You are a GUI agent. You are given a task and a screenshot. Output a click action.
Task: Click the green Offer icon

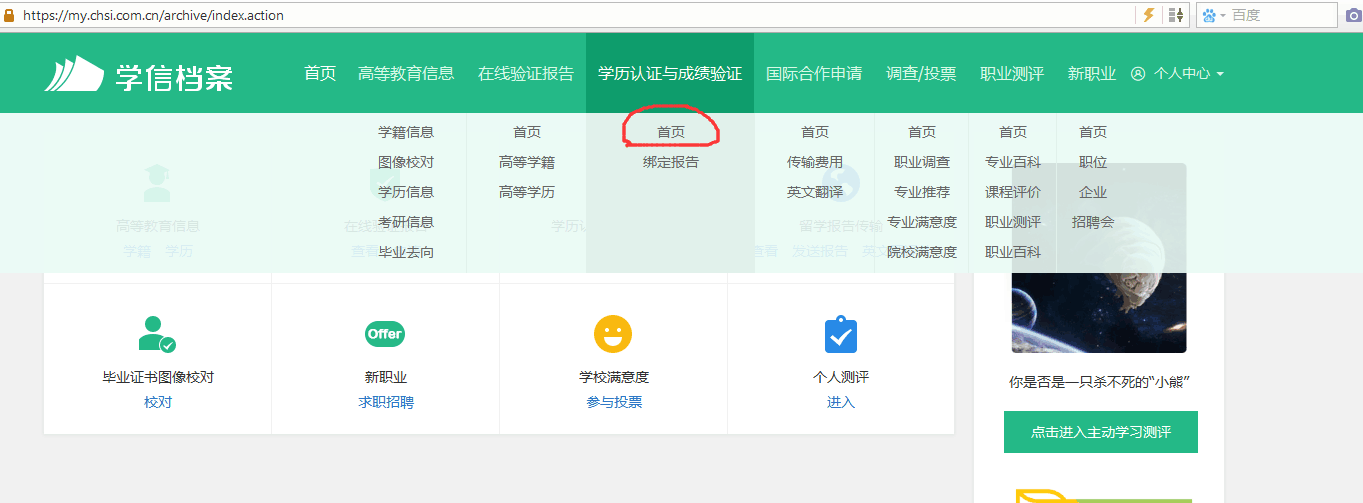click(385, 334)
